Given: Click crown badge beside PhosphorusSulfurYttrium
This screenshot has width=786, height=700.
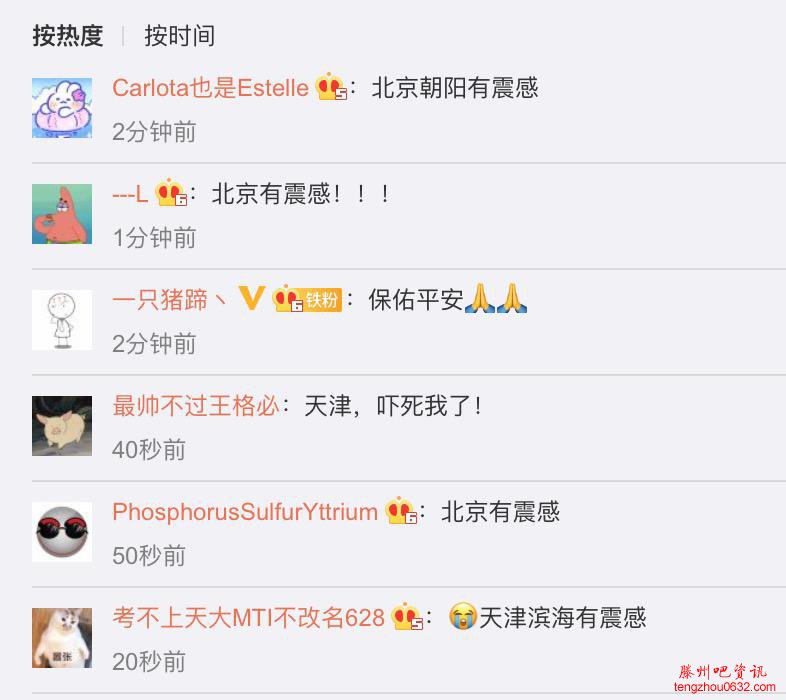Looking at the screenshot, I should point(401,511).
